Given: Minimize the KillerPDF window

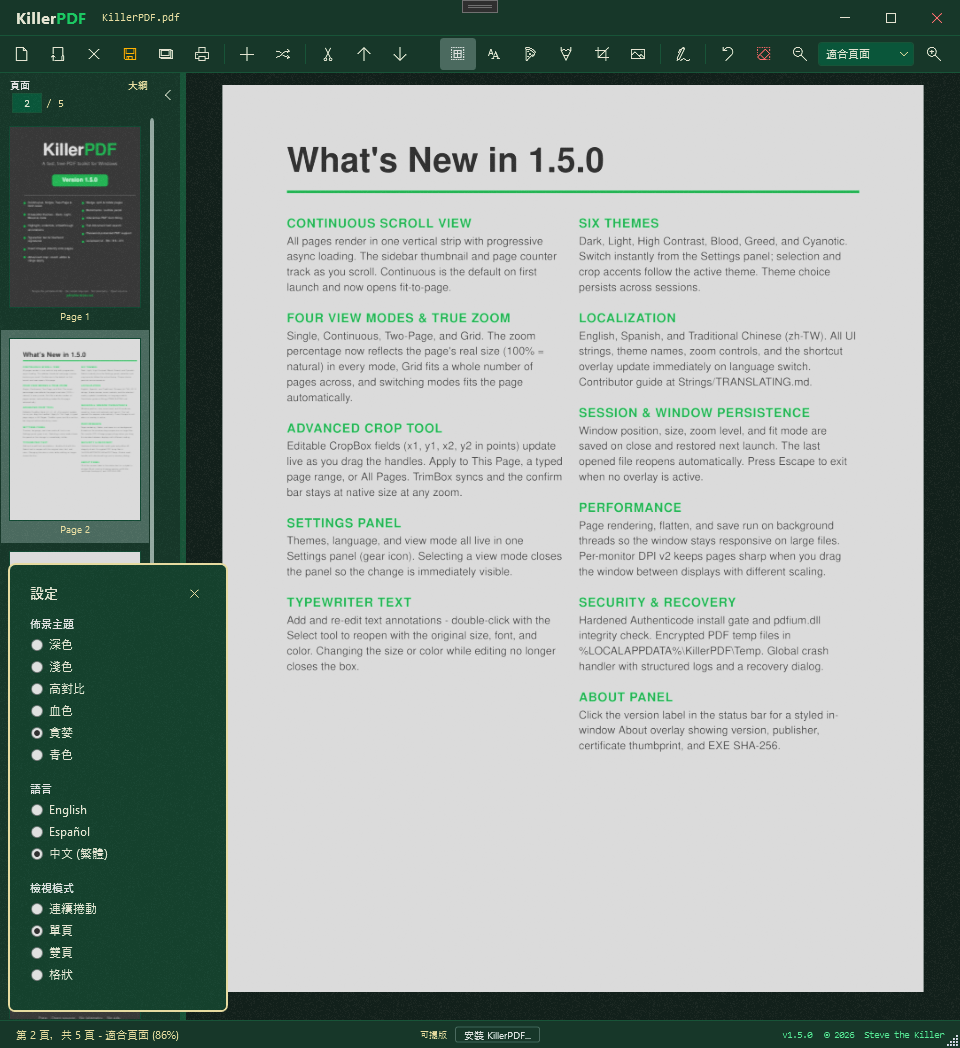Looking at the screenshot, I should click(x=845, y=18).
